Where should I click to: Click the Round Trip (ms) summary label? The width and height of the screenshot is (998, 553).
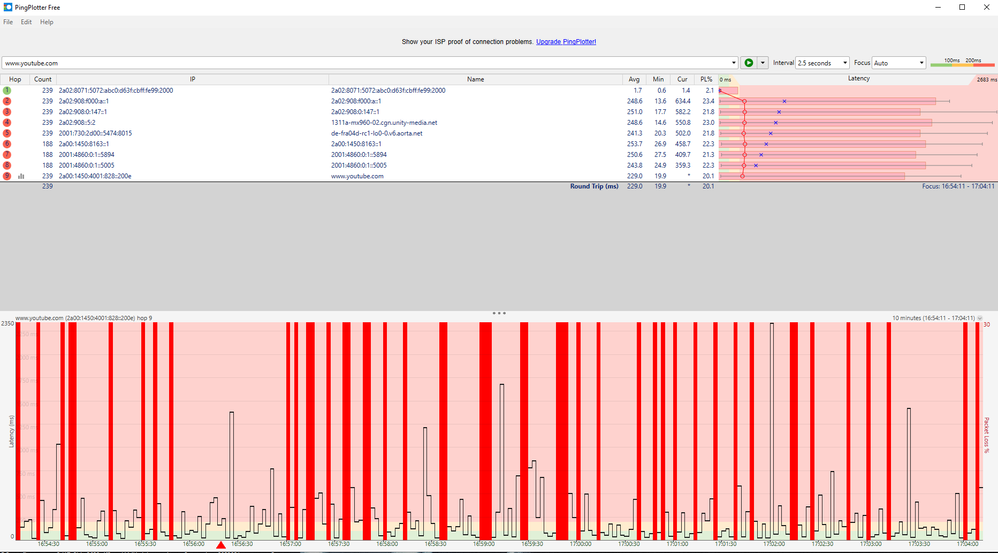(x=594, y=186)
